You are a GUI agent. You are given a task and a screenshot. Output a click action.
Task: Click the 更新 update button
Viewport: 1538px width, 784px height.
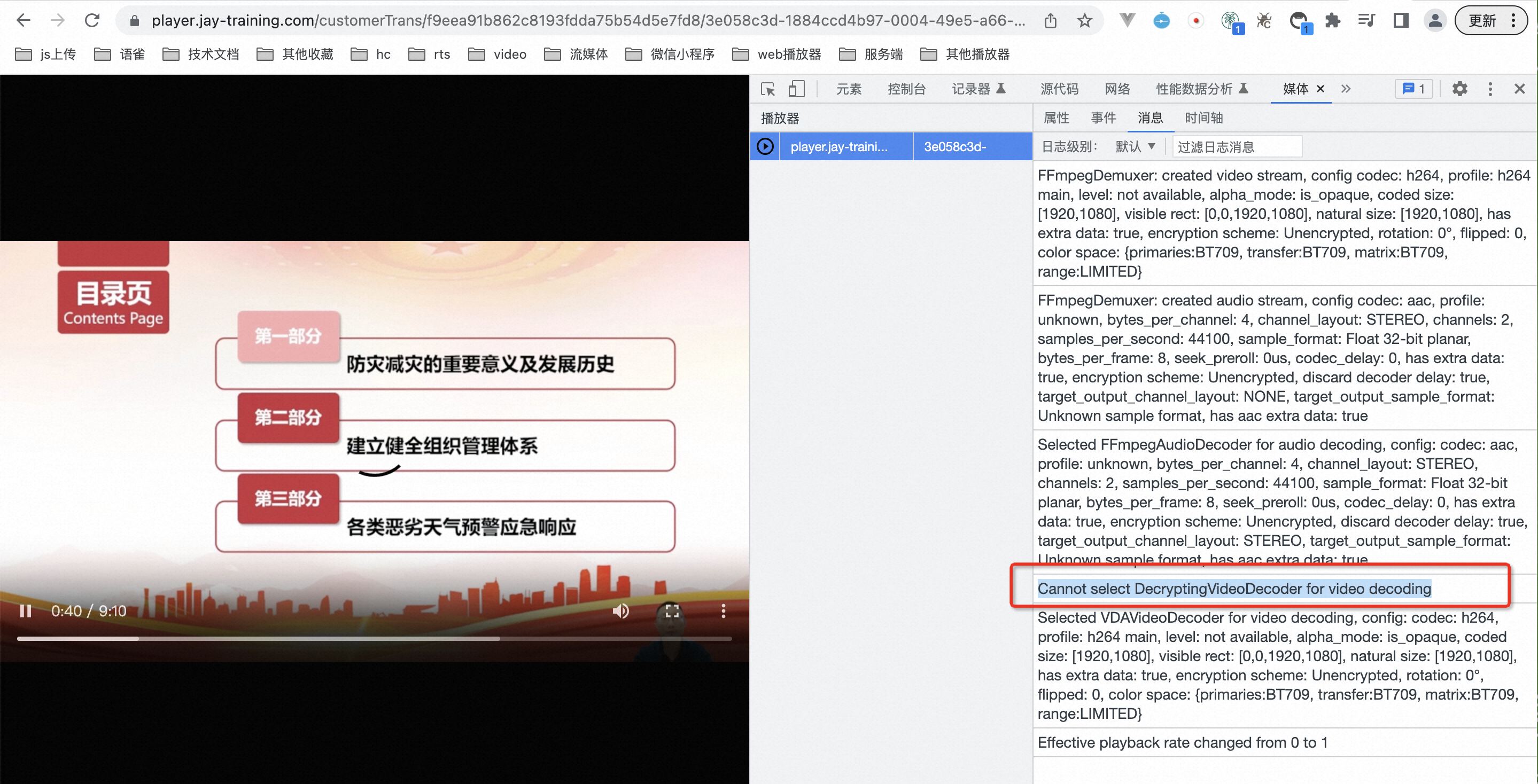coord(1490,21)
